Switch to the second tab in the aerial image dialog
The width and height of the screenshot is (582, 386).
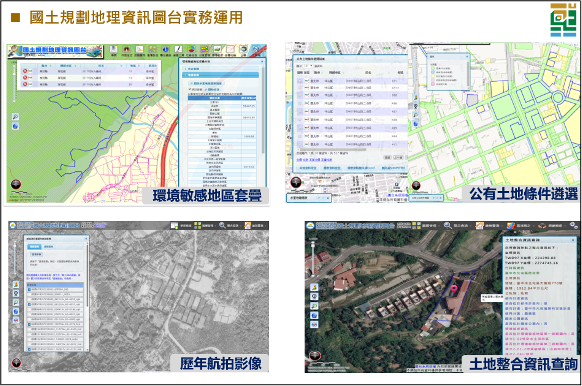(48, 246)
